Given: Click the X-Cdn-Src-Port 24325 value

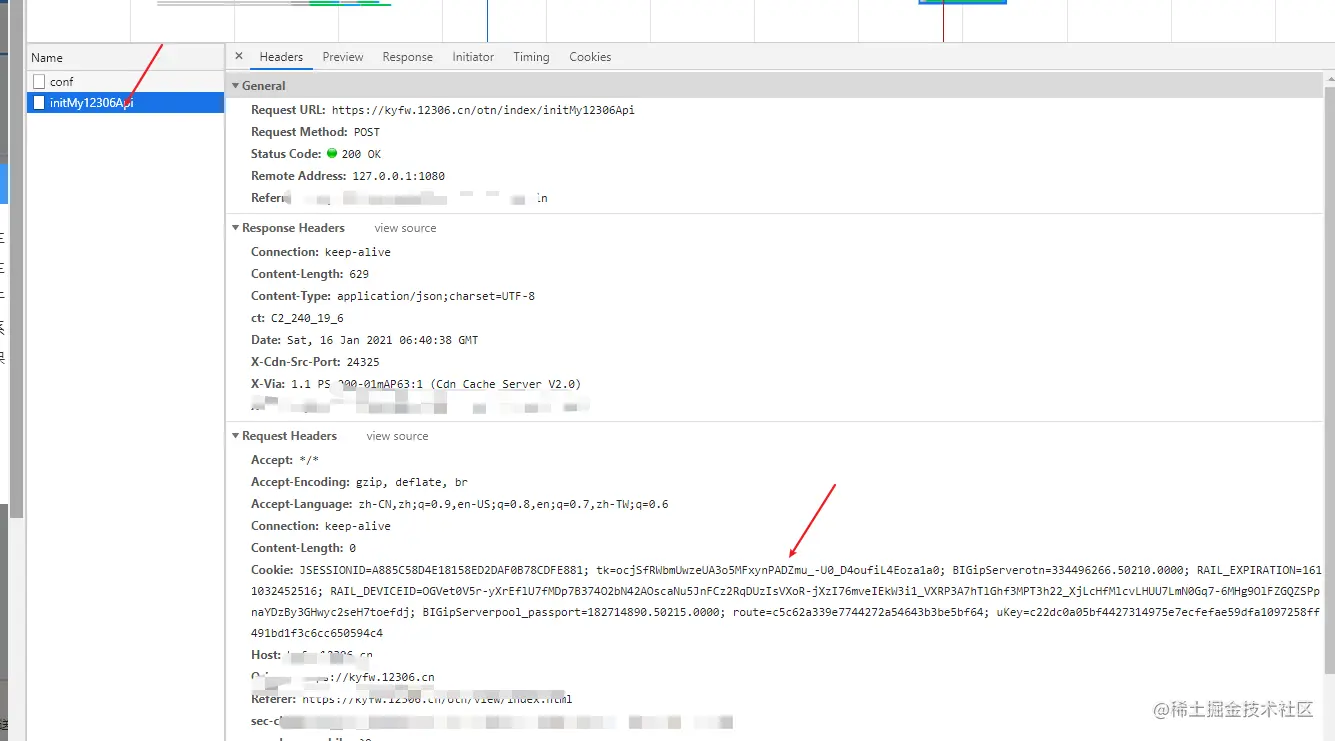Looking at the screenshot, I should click(x=363, y=362).
